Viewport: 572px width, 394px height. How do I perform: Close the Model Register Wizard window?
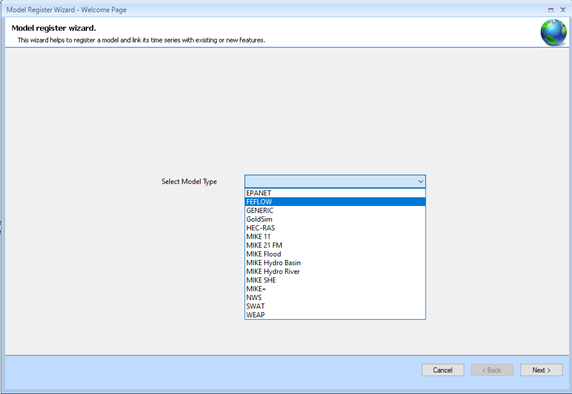(x=563, y=10)
